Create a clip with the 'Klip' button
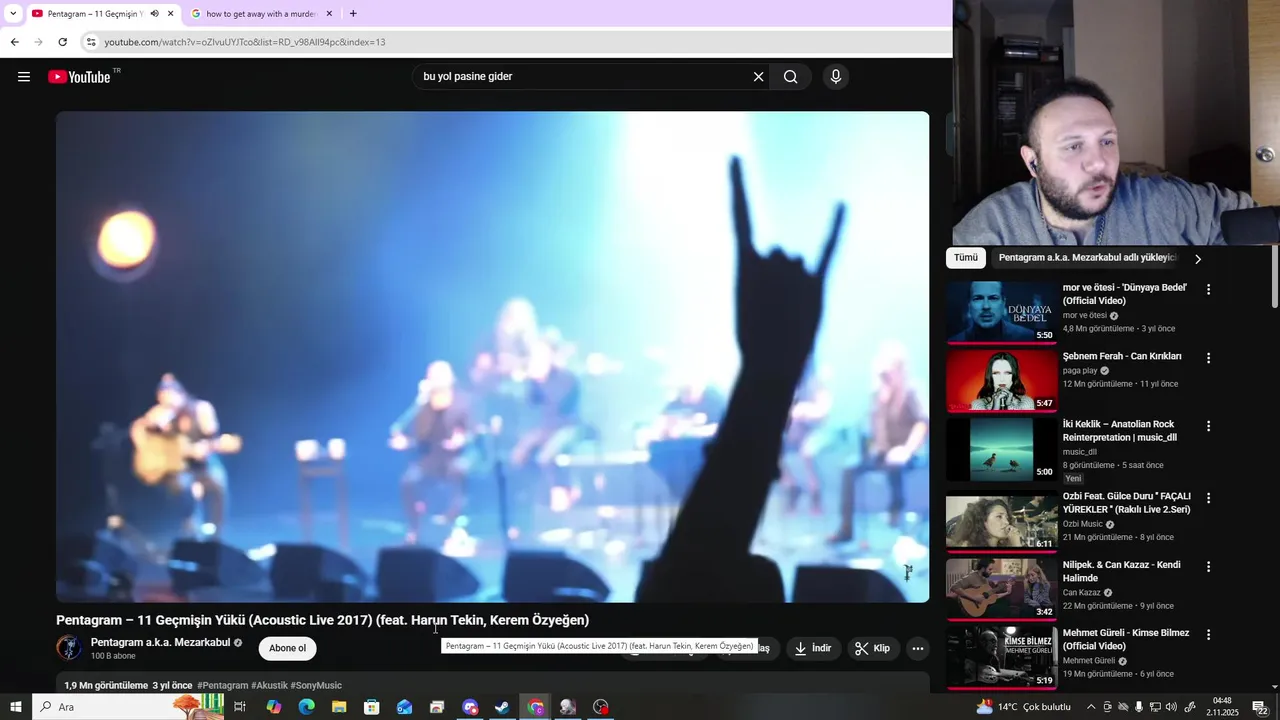 click(873, 648)
